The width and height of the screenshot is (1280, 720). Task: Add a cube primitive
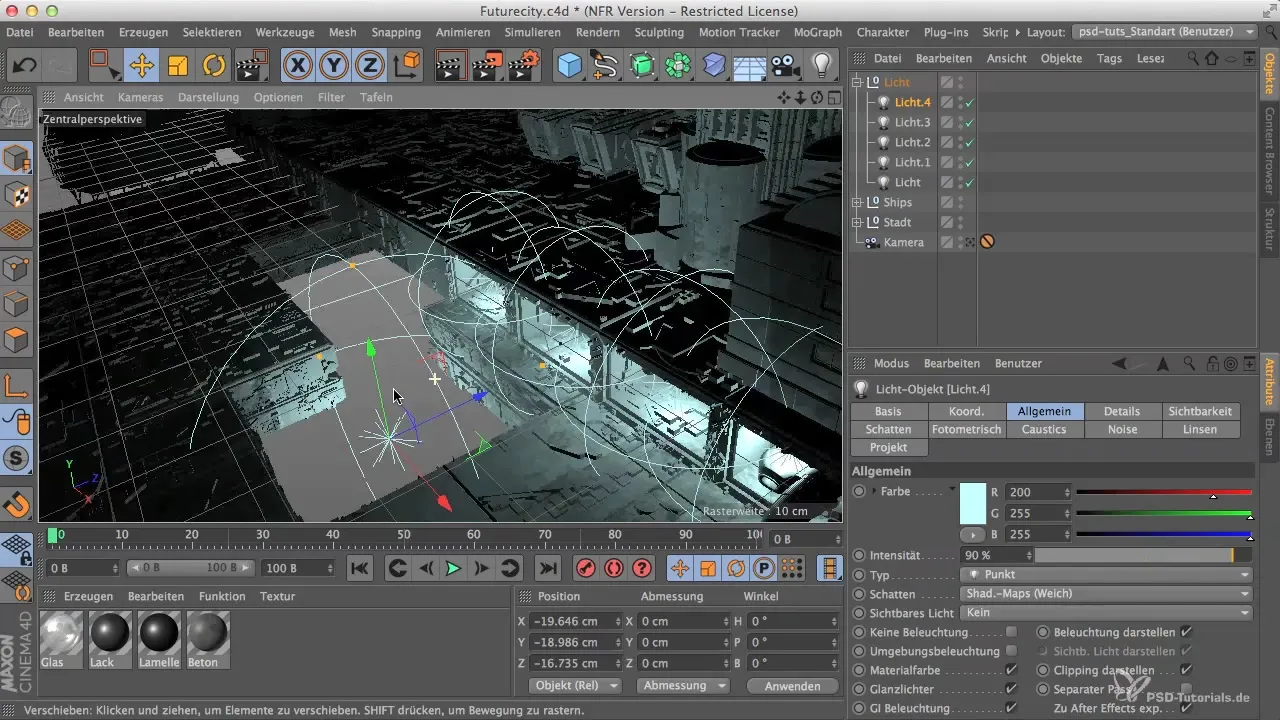click(x=570, y=66)
